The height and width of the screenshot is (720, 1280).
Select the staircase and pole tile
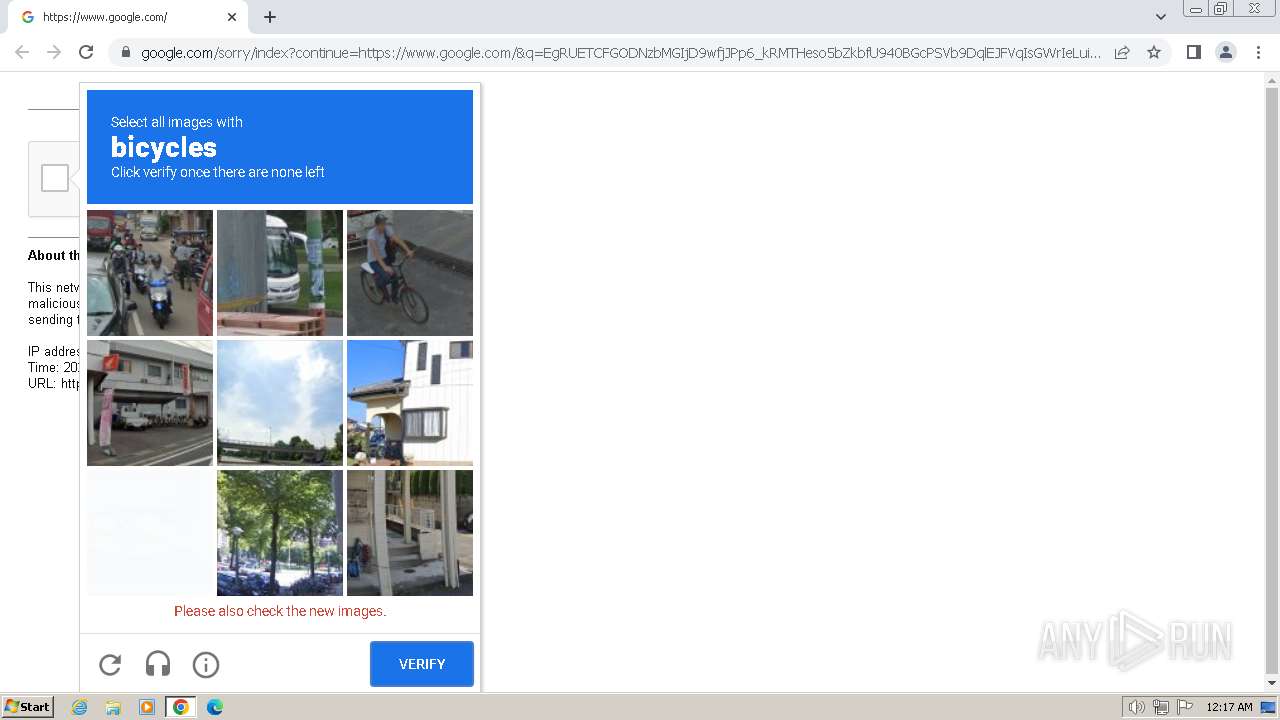coord(410,533)
